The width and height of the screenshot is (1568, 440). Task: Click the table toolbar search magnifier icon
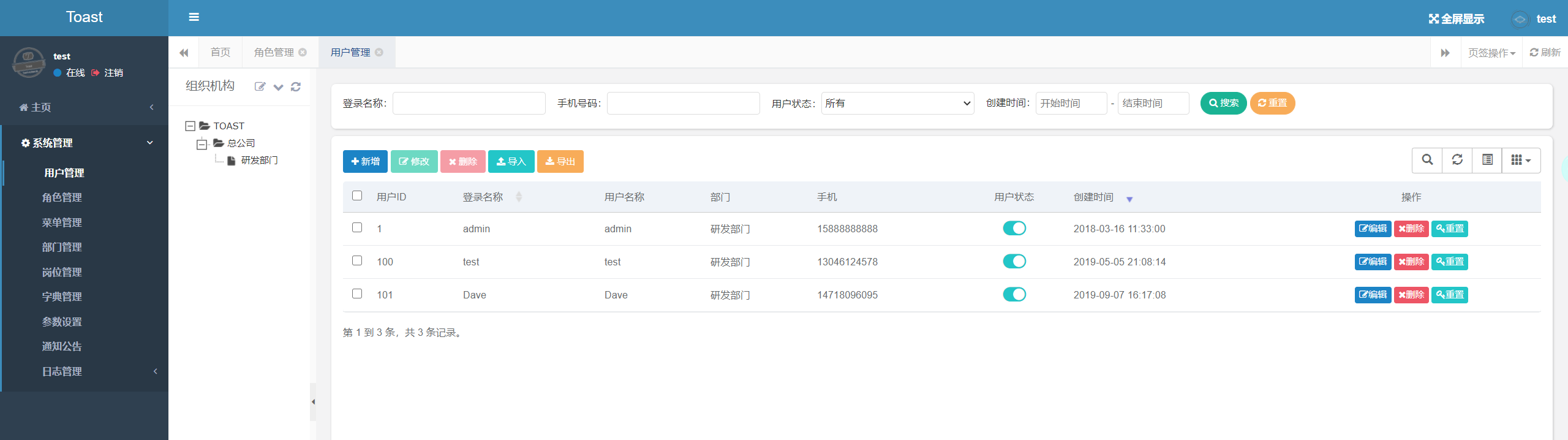coord(1427,160)
